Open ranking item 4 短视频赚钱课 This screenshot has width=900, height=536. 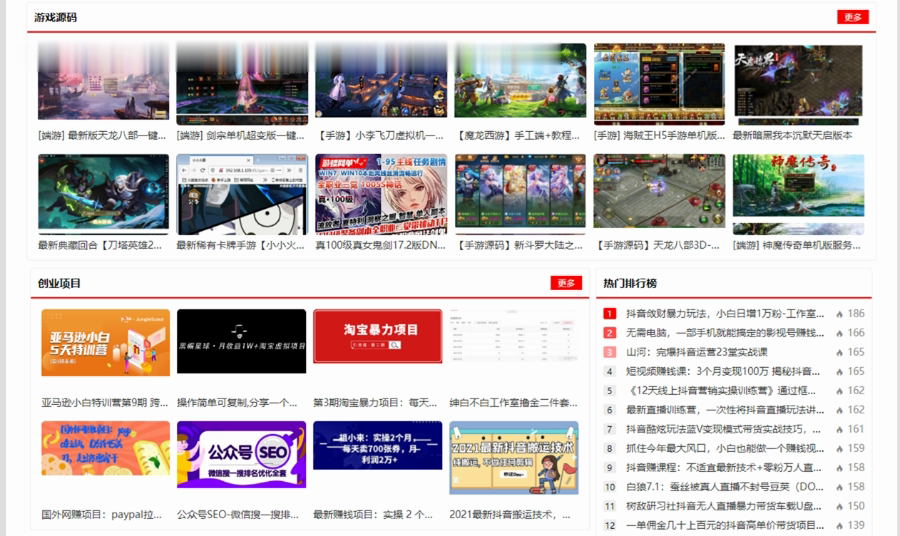point(723,371)
